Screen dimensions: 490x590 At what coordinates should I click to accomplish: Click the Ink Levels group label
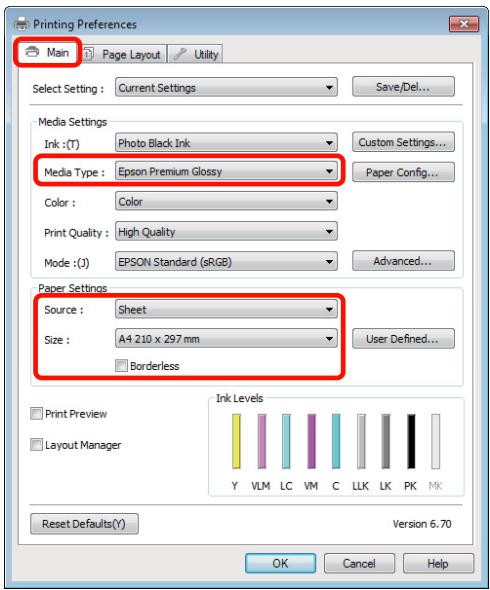click(x=239, y=398)
